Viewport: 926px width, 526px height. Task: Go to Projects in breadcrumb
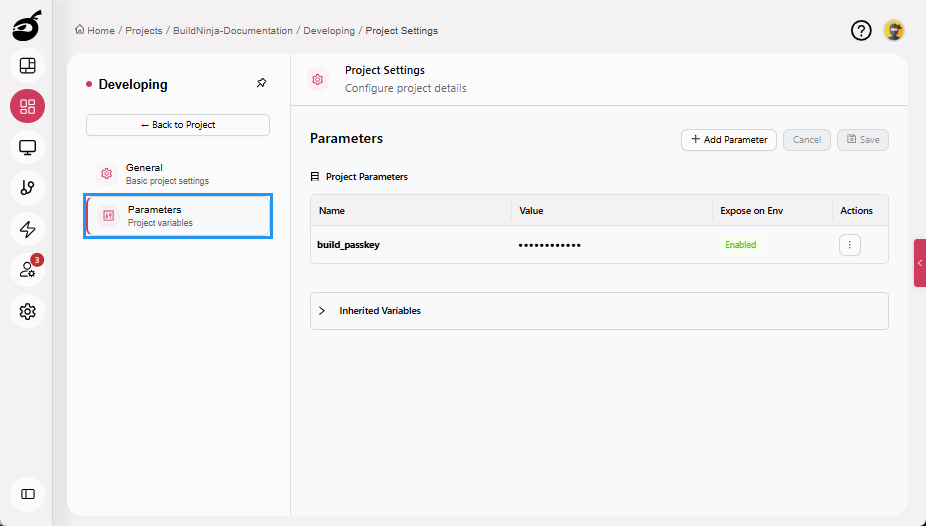(x=144, y=31)
